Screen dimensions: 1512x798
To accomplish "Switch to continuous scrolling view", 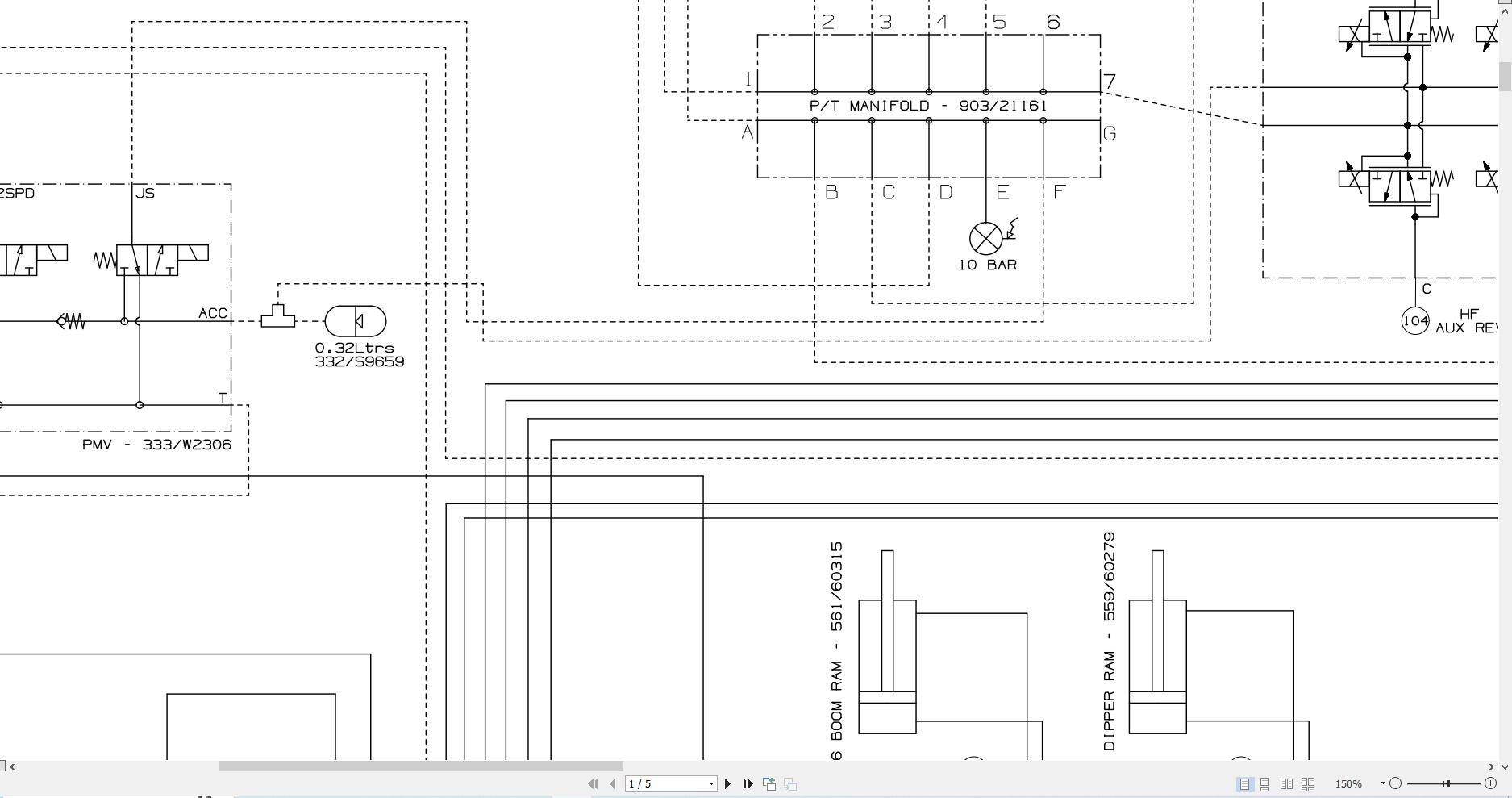I will coord(1265,783).
